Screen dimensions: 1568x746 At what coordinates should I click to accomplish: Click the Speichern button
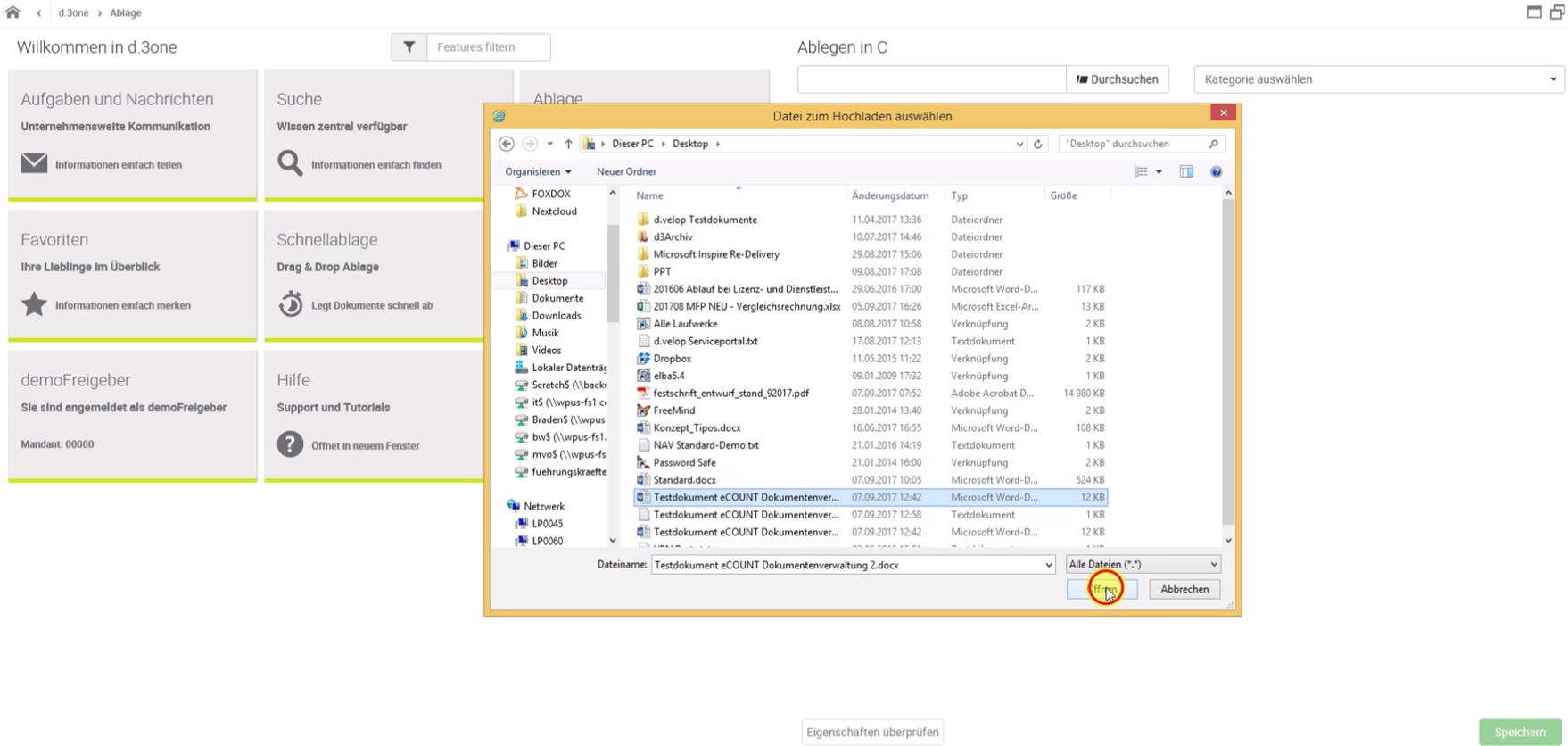[1520, 732]
